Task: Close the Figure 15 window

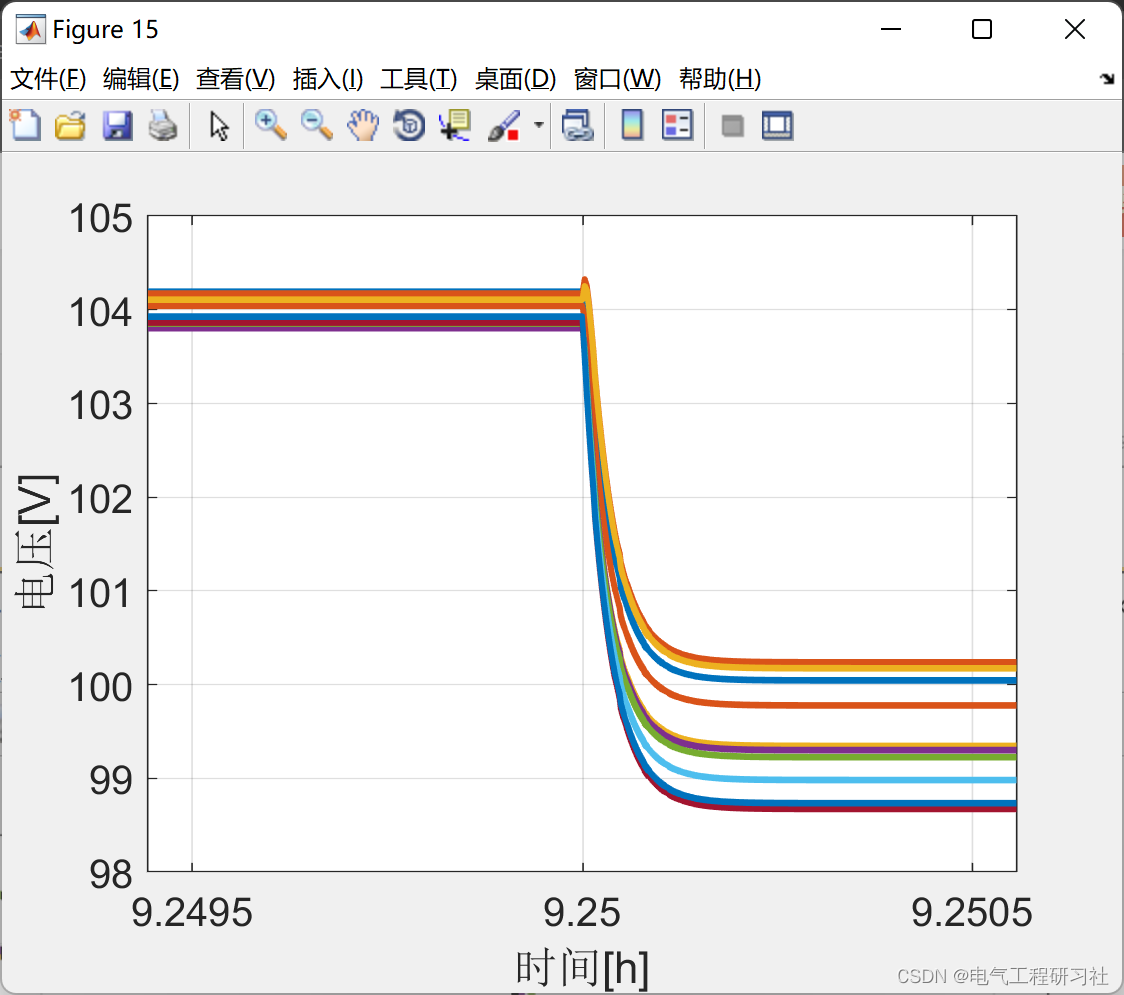Action: click(1075, 29)
